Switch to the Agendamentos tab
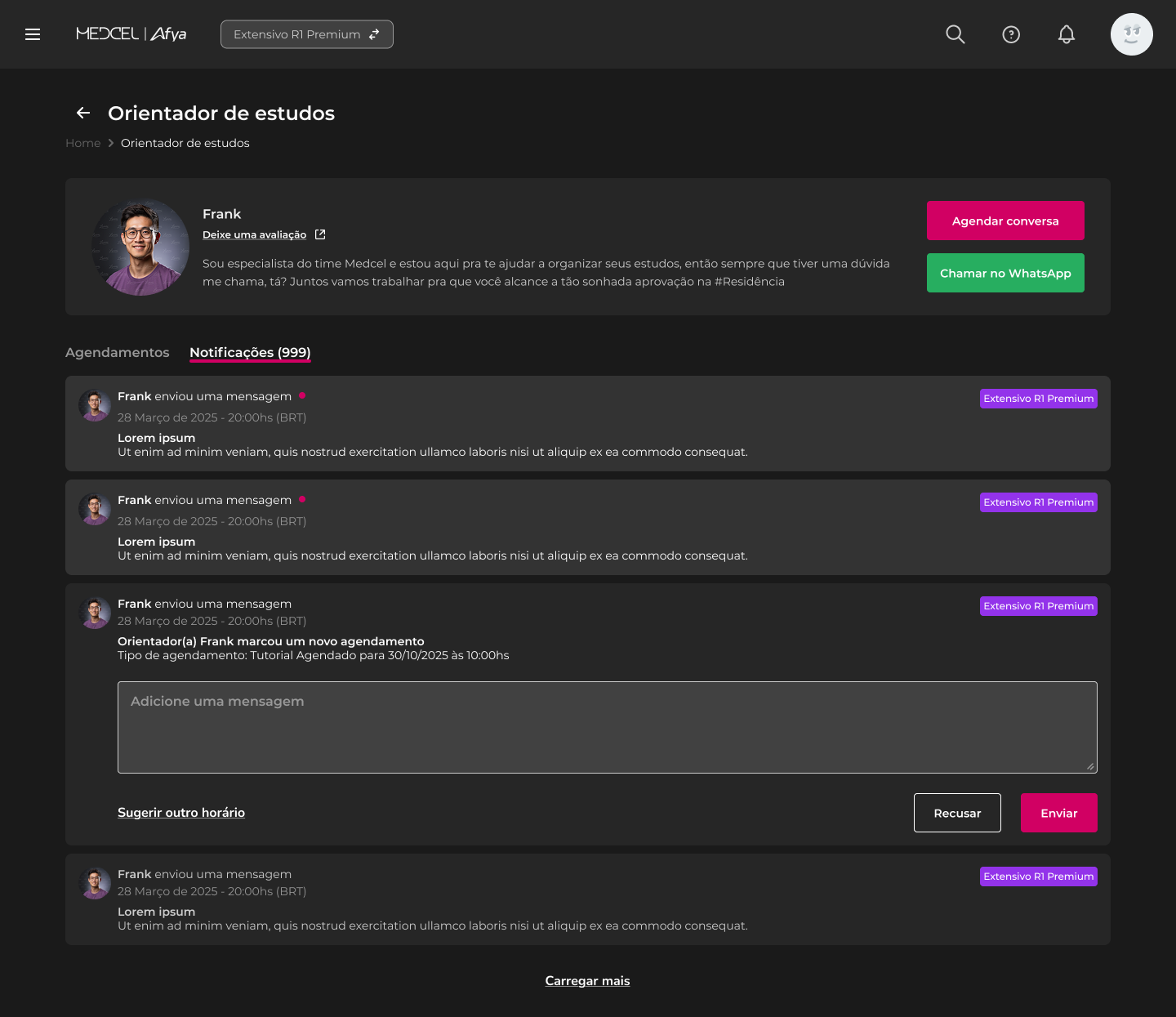The width and height of the screenshot is (1176, 1017). (x=118, y=352)
